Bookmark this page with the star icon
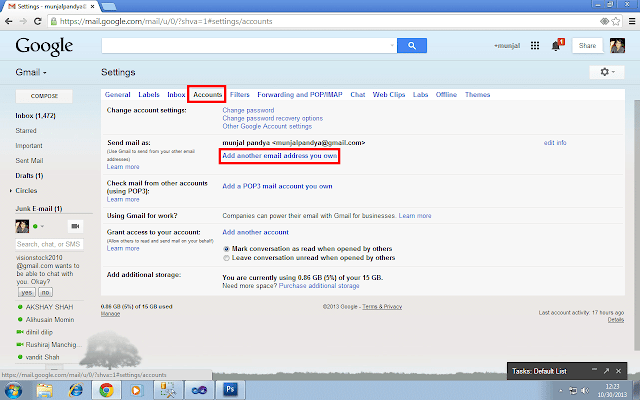640x400 pixels. pyautogui.click(x=616, y=21)
